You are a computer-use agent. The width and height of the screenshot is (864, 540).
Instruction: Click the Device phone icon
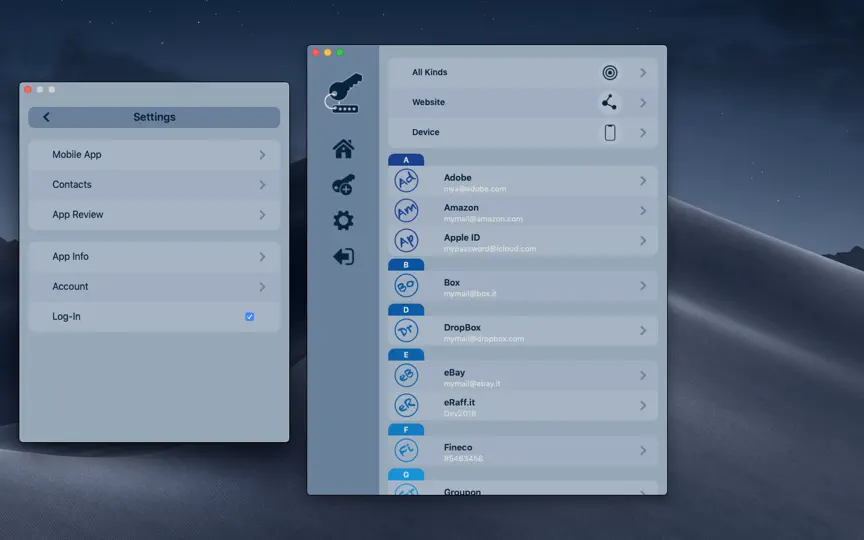point(610,132)
